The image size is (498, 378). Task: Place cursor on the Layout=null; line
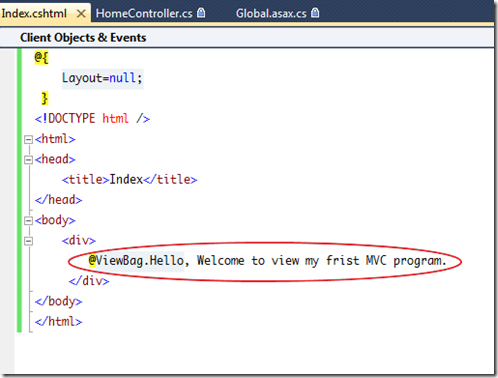(102, 78)
